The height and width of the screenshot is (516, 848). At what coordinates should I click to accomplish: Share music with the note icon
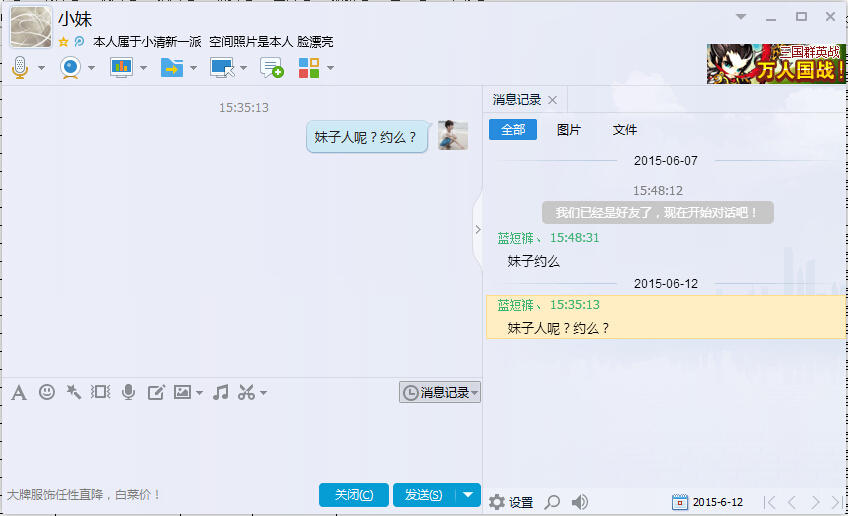click(x=221, y=392)
